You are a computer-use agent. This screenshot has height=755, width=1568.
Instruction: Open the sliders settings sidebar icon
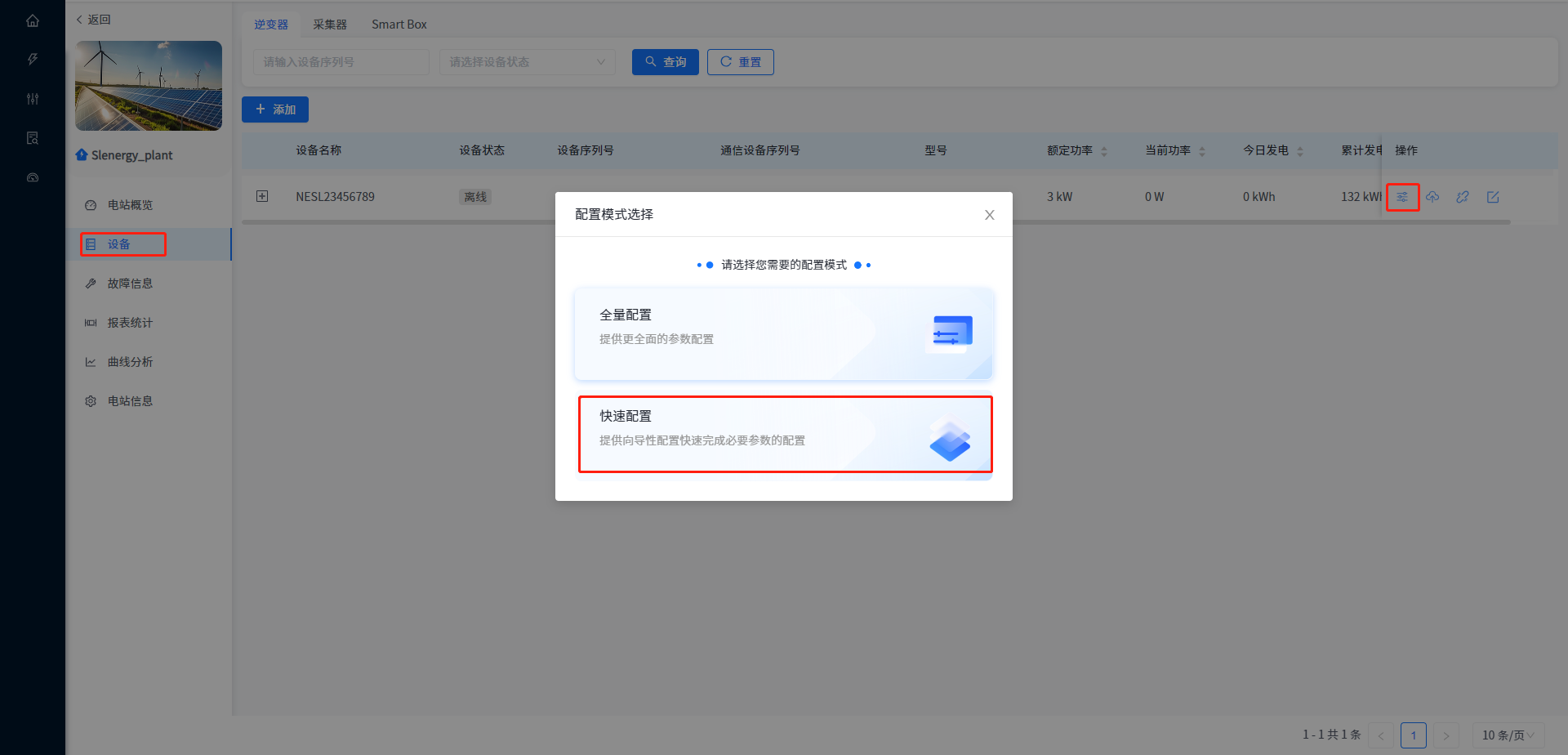(x=33, y=99)
